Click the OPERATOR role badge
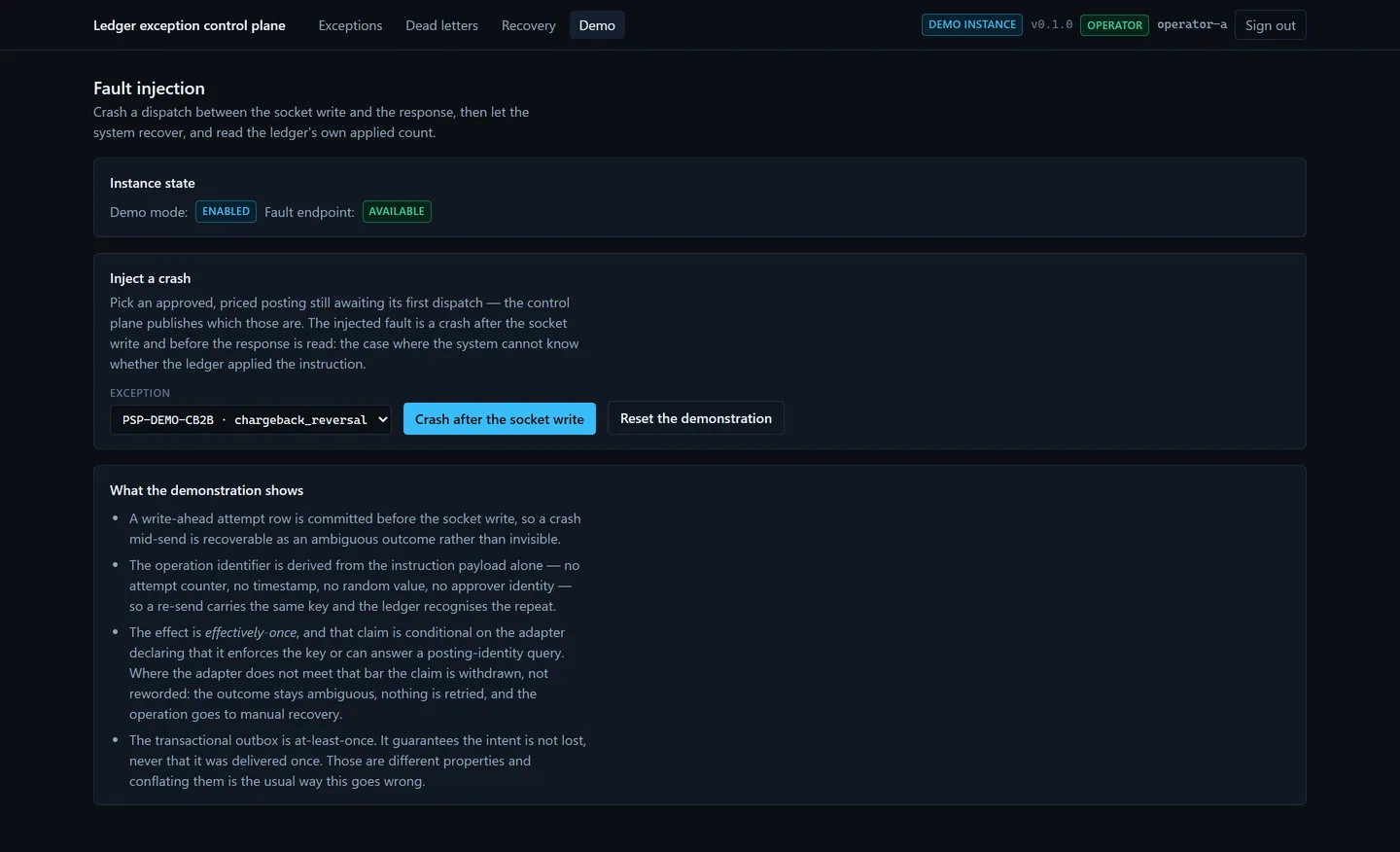The width and height of the screenshot is (1400, 852). click(x=1114, y=25)
